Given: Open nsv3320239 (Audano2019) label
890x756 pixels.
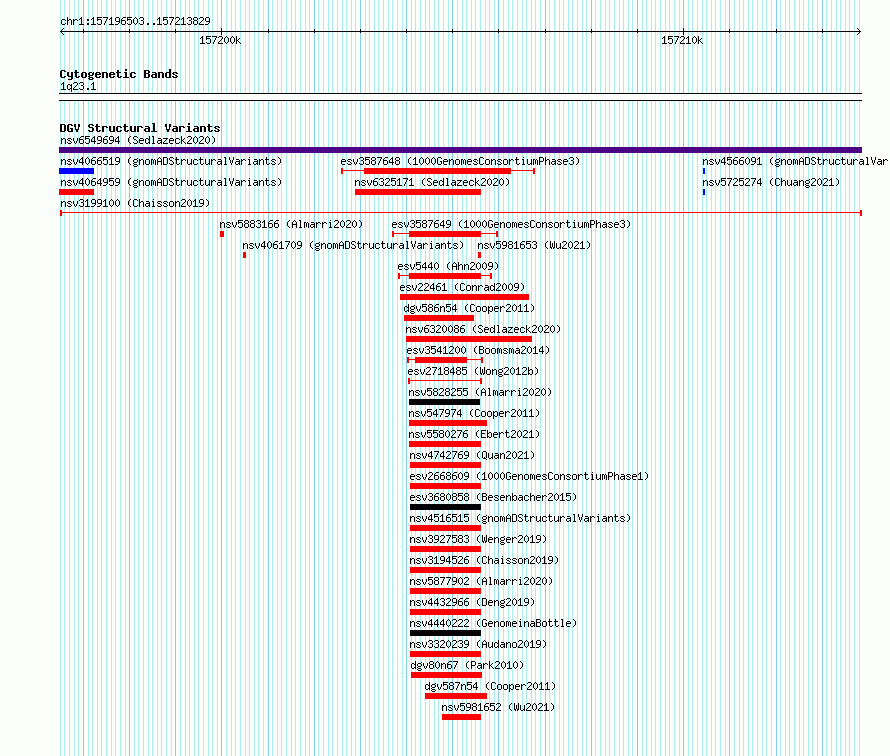Looking at the screenshot, I should [x=478, y=644].
